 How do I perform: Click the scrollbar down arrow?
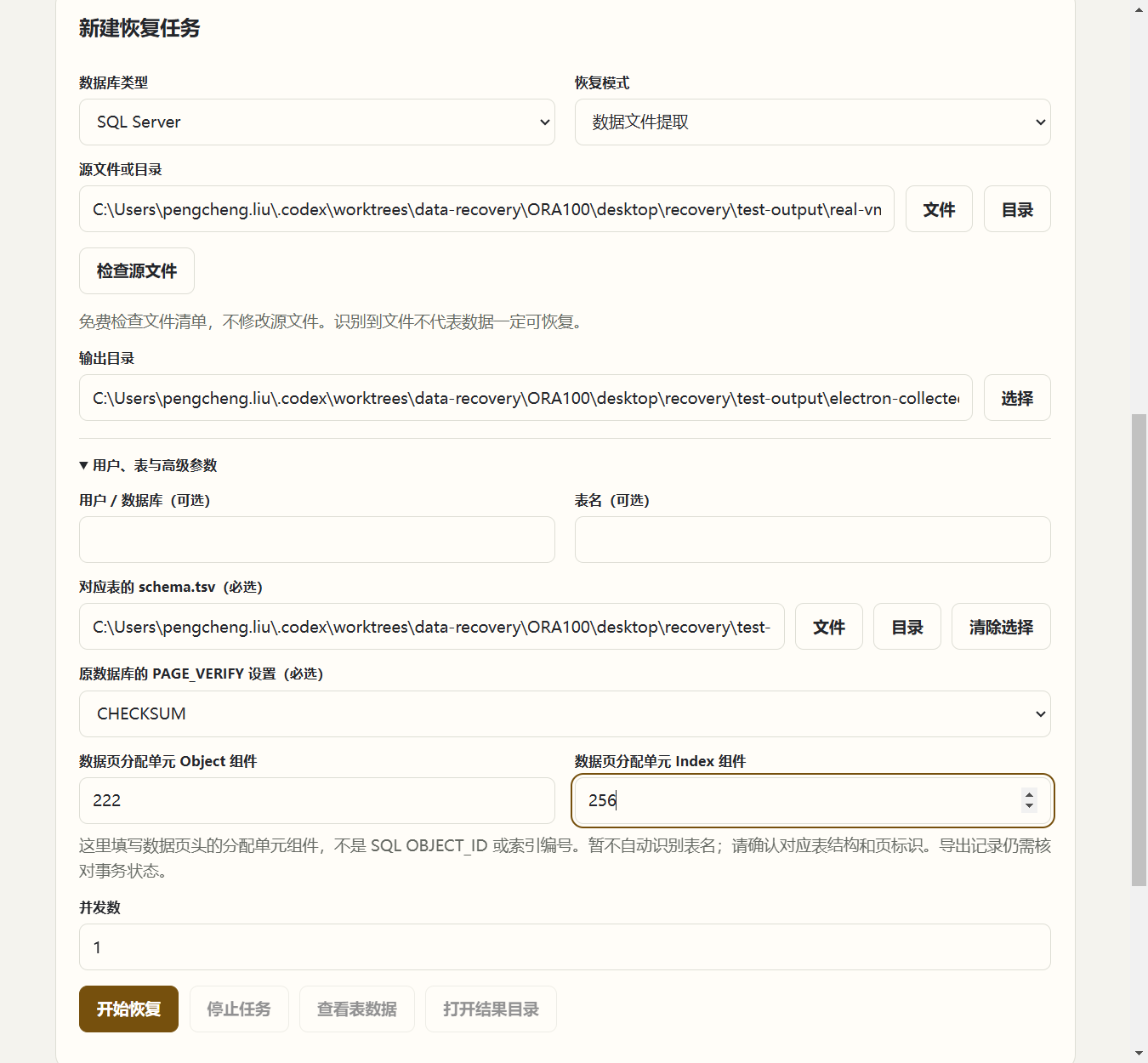click(1139, 1054)
